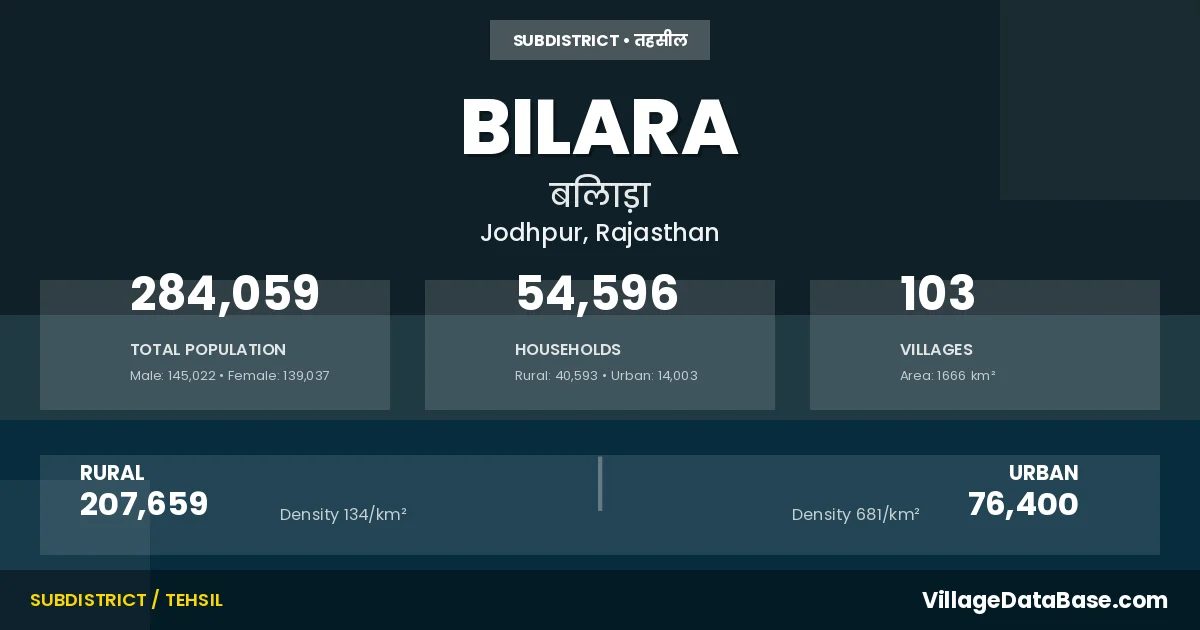Click the Jodhpur, Rajasthan location text

coord(600,233)
